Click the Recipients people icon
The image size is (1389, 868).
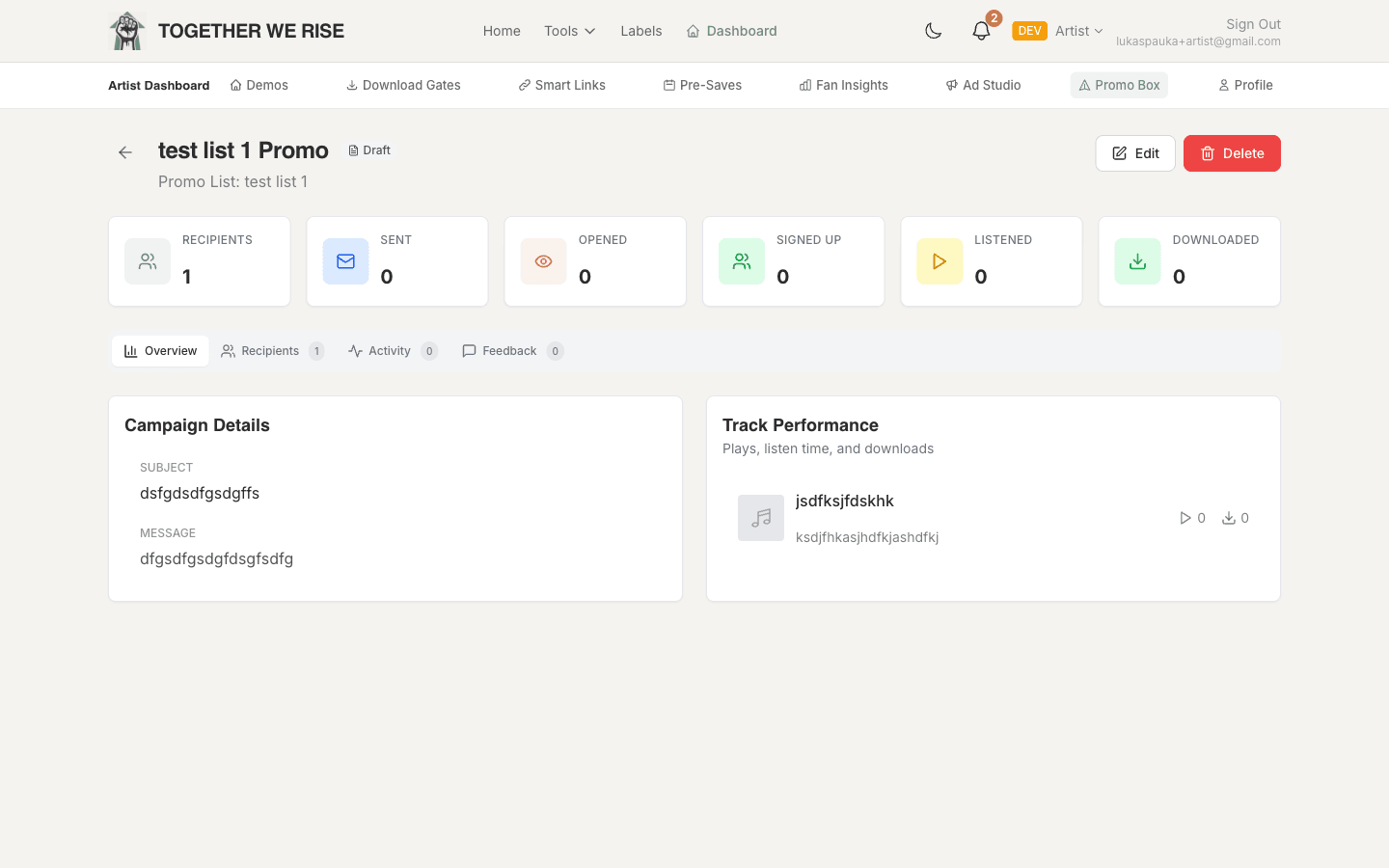147,260
